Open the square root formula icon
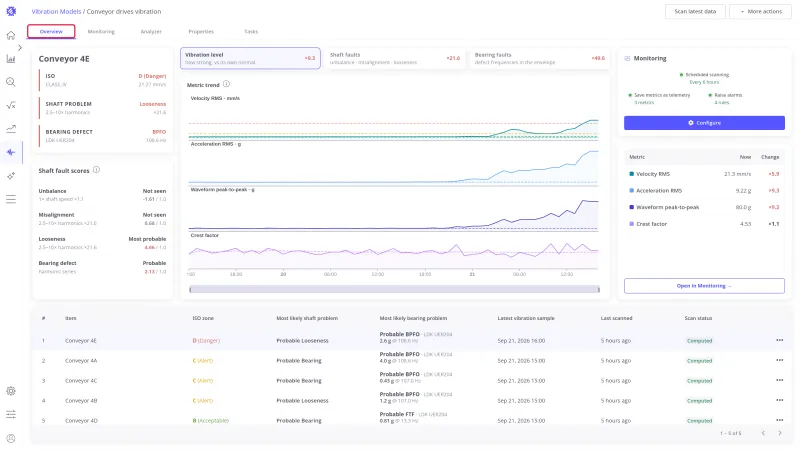The image size is (800, 450). tap(11, 106)
